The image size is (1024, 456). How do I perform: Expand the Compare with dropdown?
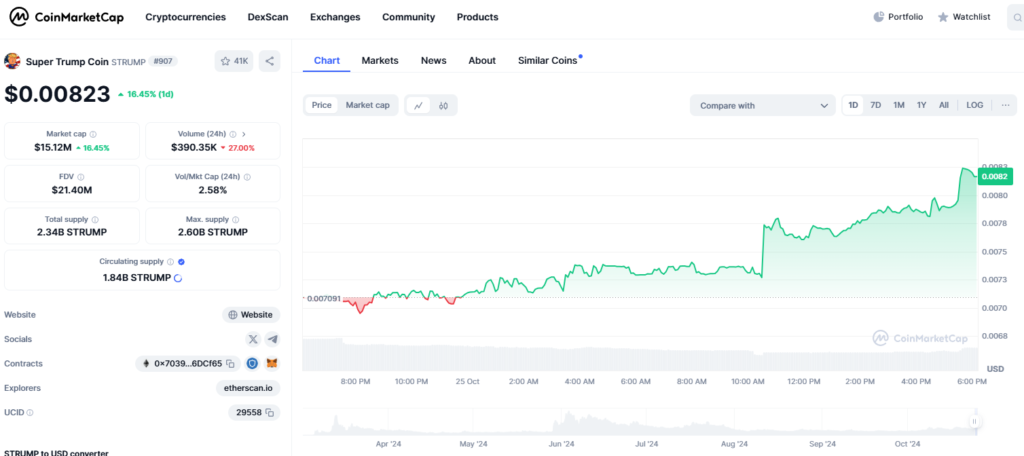tap(762, 105)
